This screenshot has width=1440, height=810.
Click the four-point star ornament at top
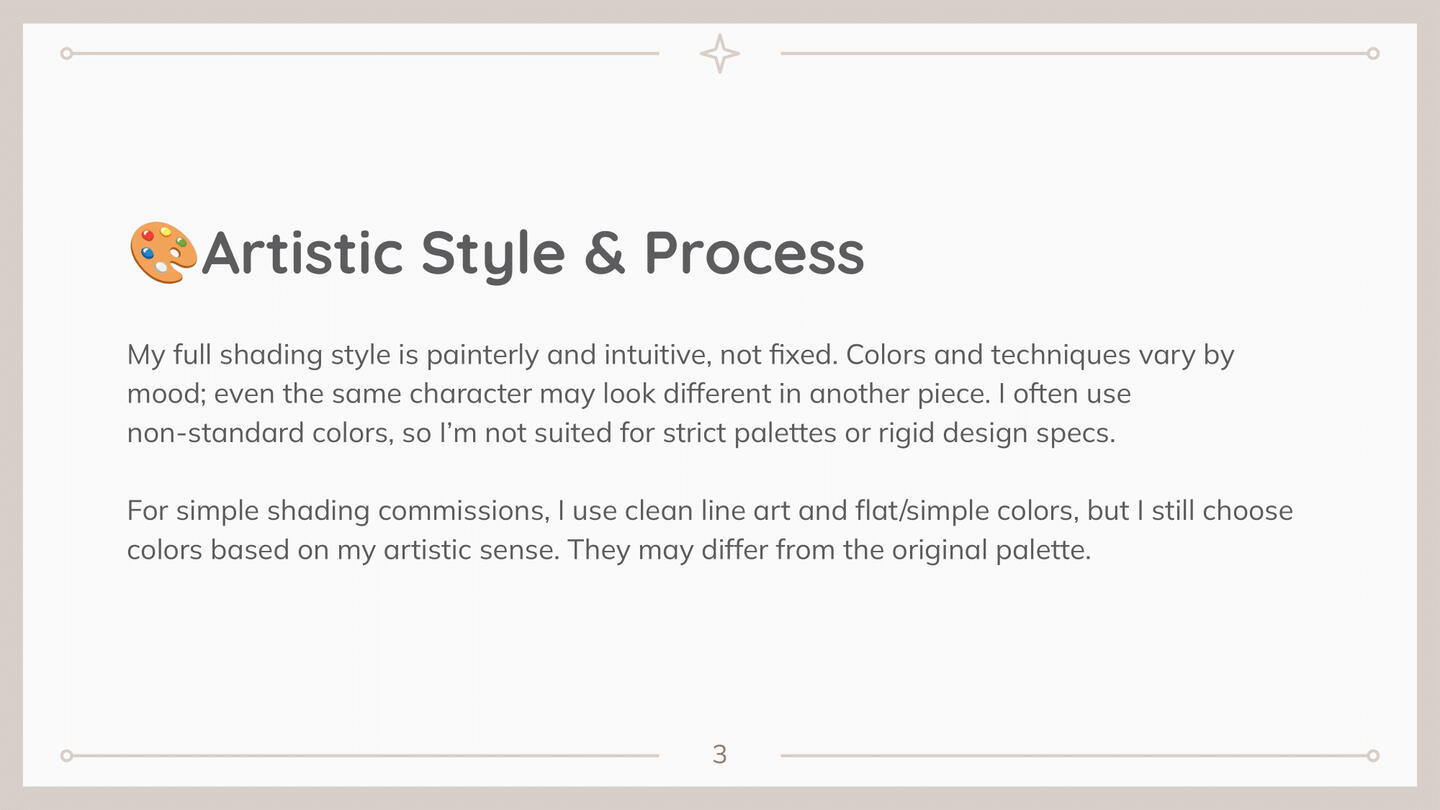[x=719, y=54]
